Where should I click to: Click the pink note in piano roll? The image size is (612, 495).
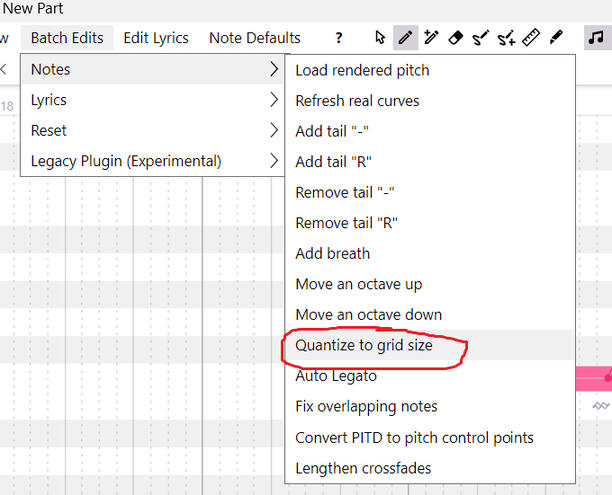click(x=594, y=378)
